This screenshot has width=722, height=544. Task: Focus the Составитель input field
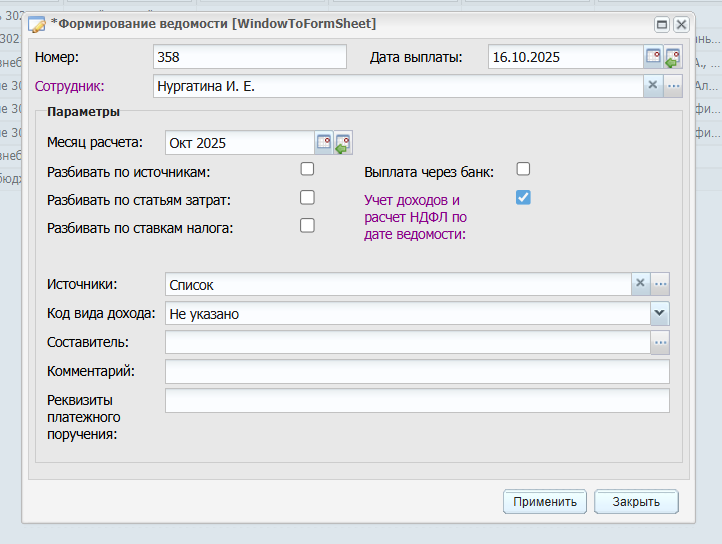[x=408, y=342]
